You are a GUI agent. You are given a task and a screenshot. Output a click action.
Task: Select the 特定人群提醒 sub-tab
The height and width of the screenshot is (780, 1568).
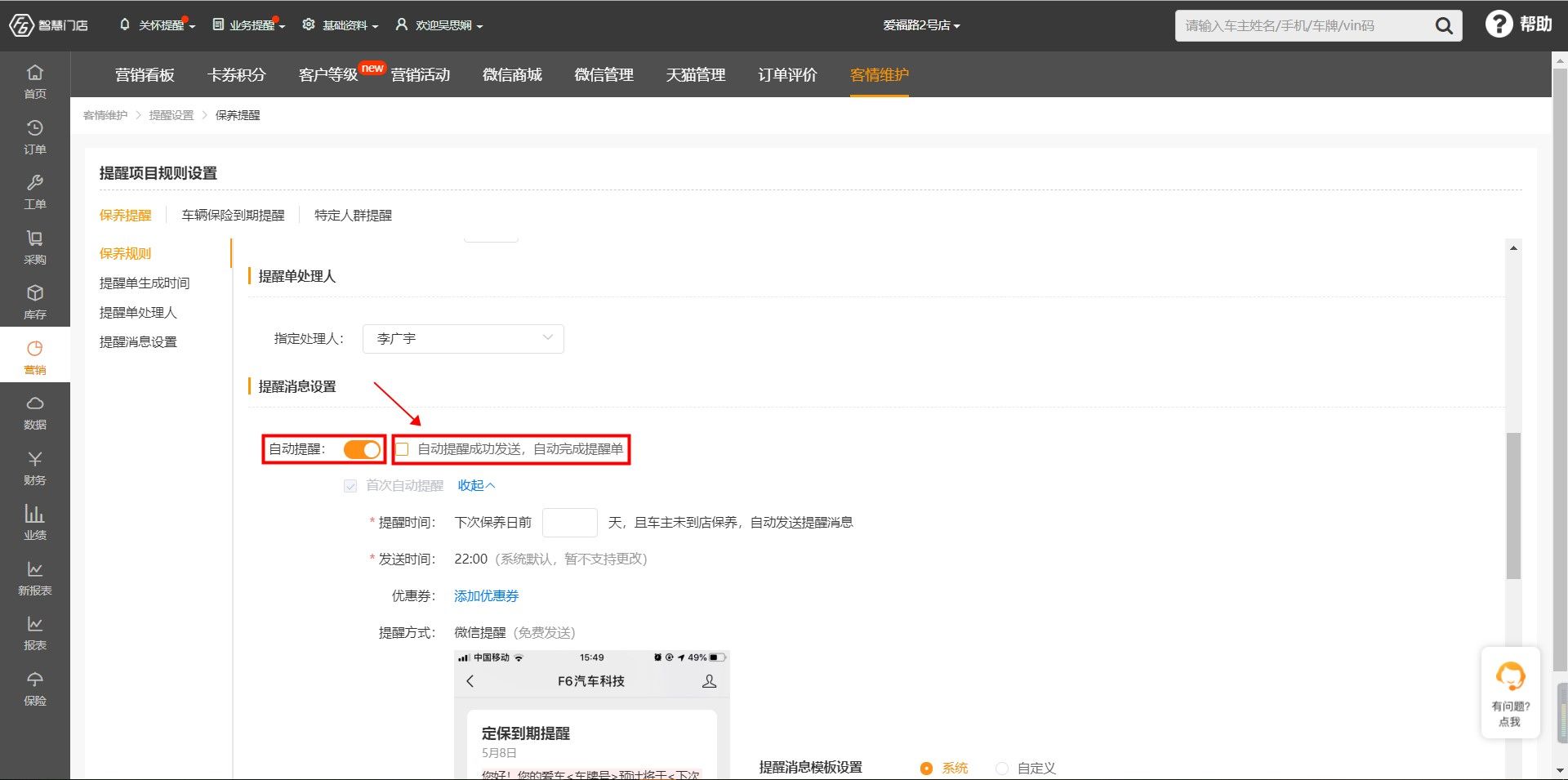(x=353, y=215)
